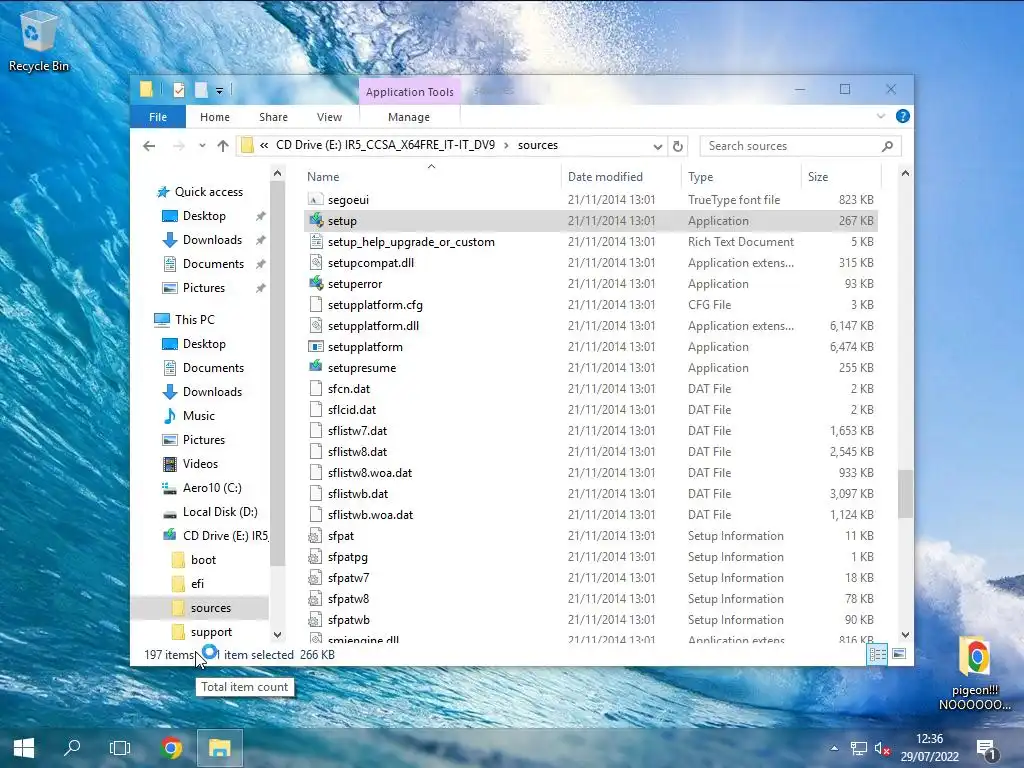Select the setupcompat.dll file
Screen dimensions: 1024x768
pos(590,263)
